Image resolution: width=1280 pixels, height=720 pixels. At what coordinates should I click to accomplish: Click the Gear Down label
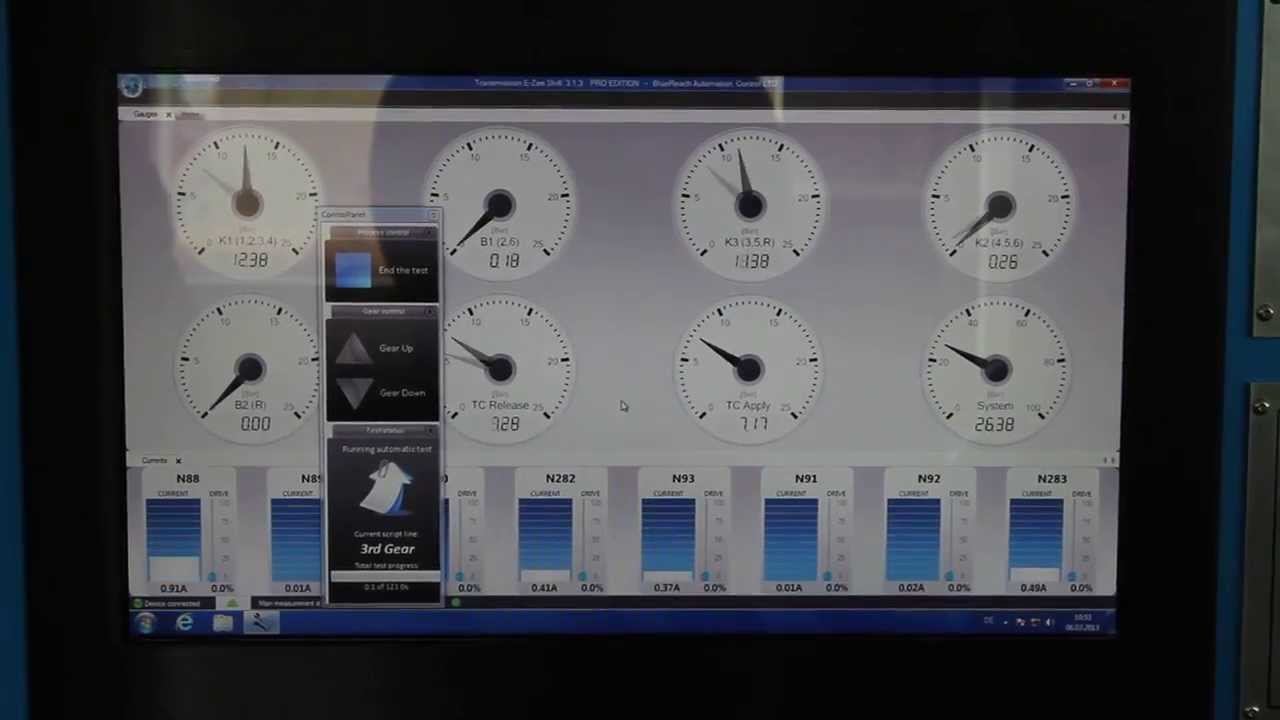402,393
